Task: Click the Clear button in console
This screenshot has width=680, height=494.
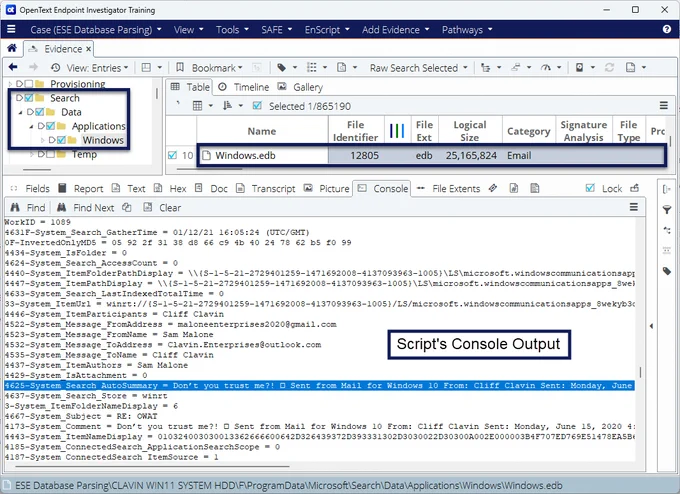Action: pos(162,208)
